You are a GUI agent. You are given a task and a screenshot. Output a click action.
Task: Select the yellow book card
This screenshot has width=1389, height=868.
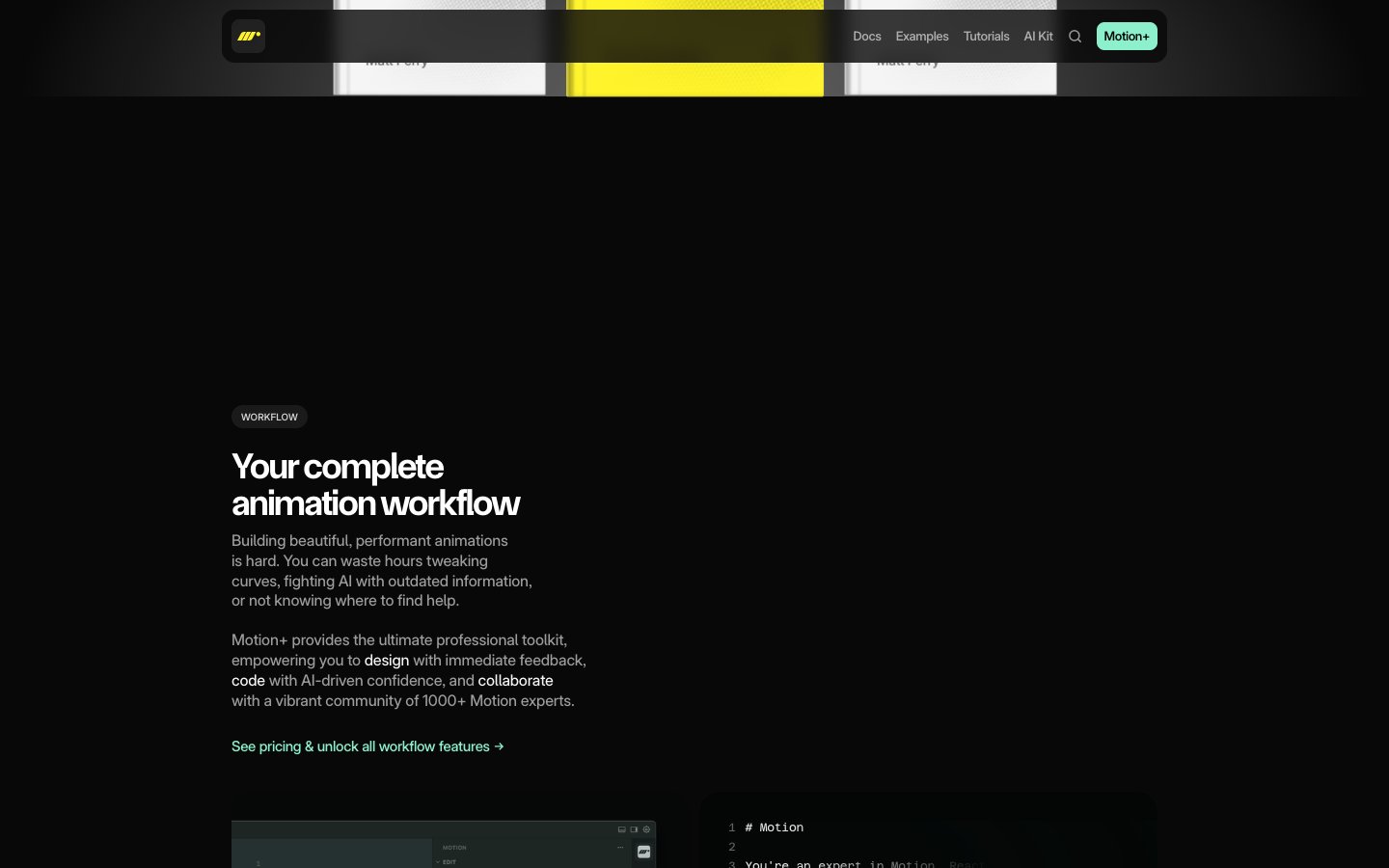click(694, 79)
